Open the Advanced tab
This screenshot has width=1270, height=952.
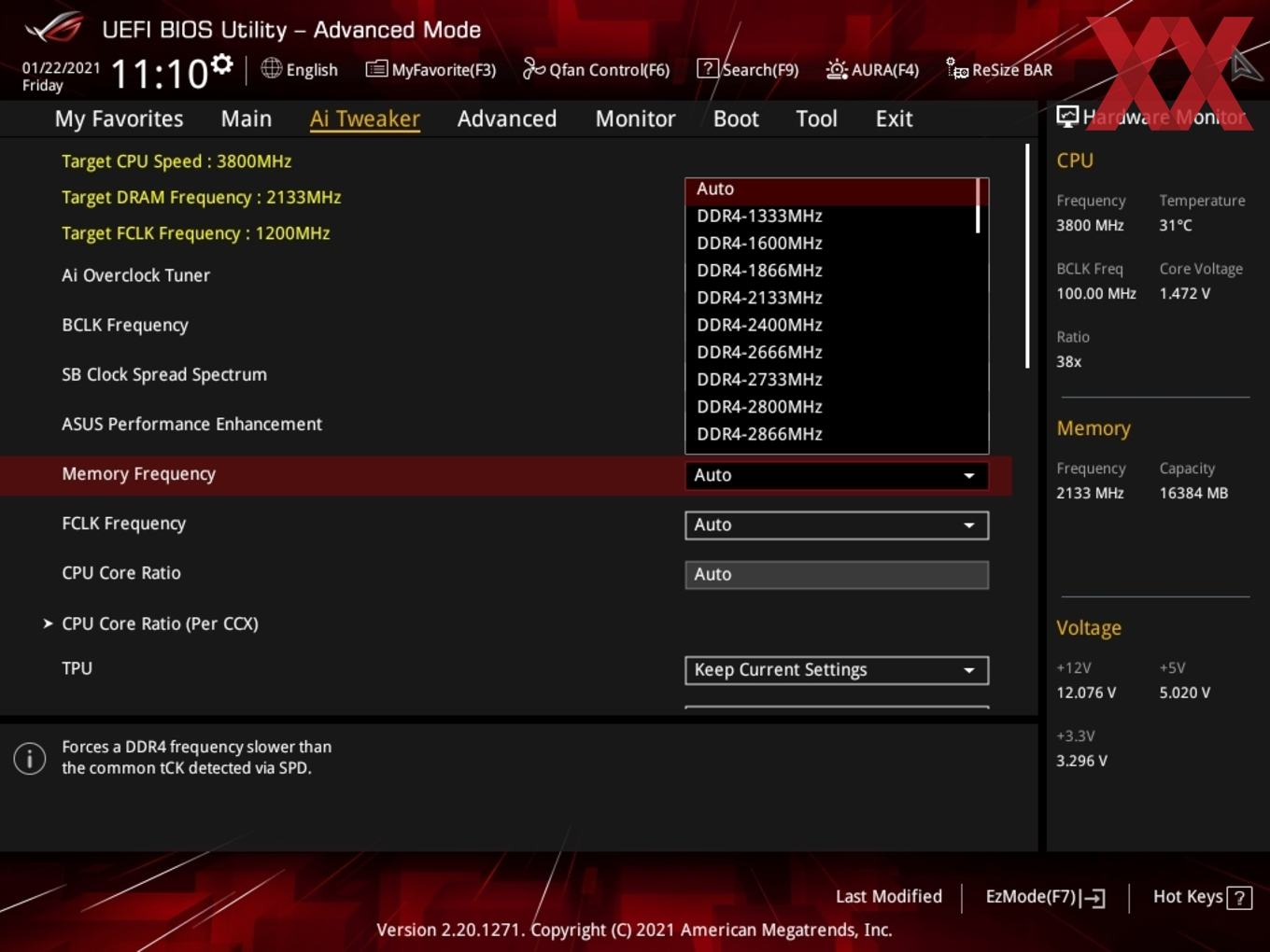(x=507, y=119)
